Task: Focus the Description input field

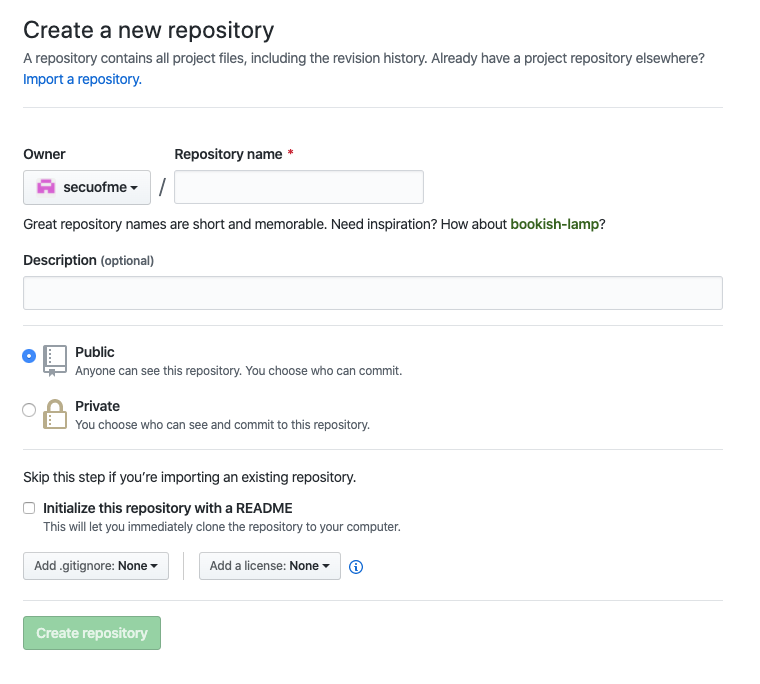Action: coord(373,293)
